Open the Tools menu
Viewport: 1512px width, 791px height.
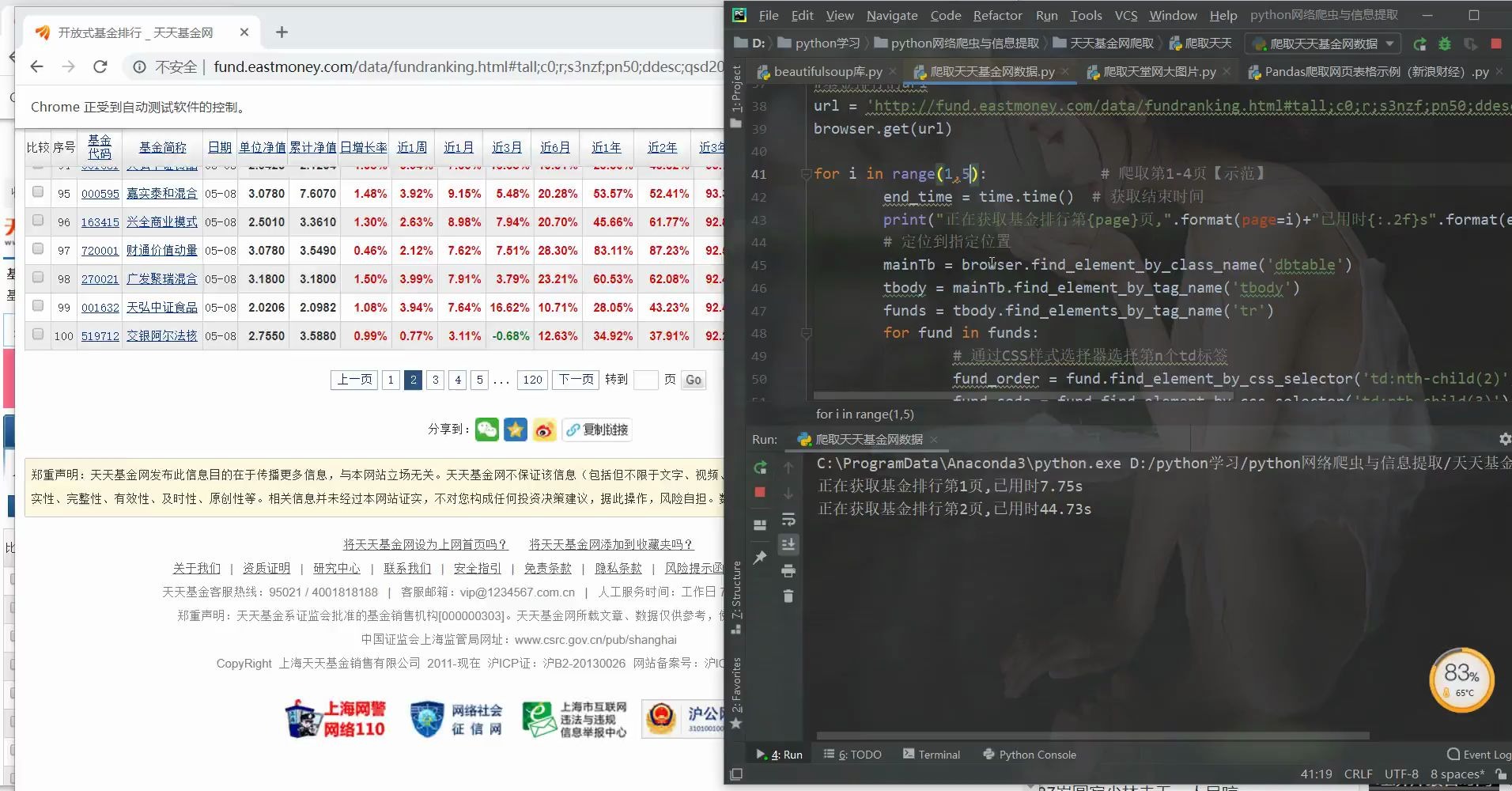tap(1086, 15)
